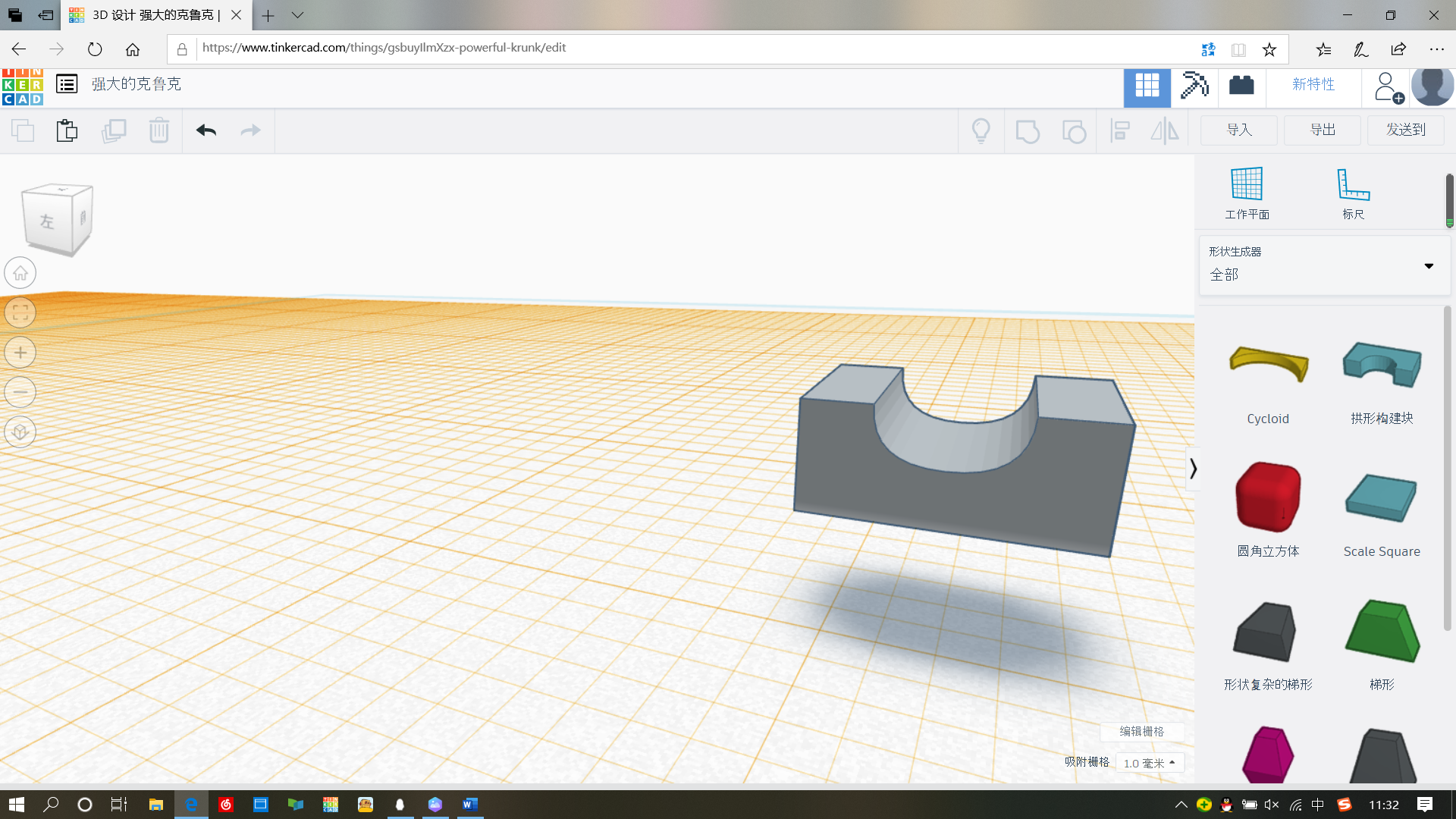
Task: Click the Mirror flip icon
Action: coord(1165,131)
